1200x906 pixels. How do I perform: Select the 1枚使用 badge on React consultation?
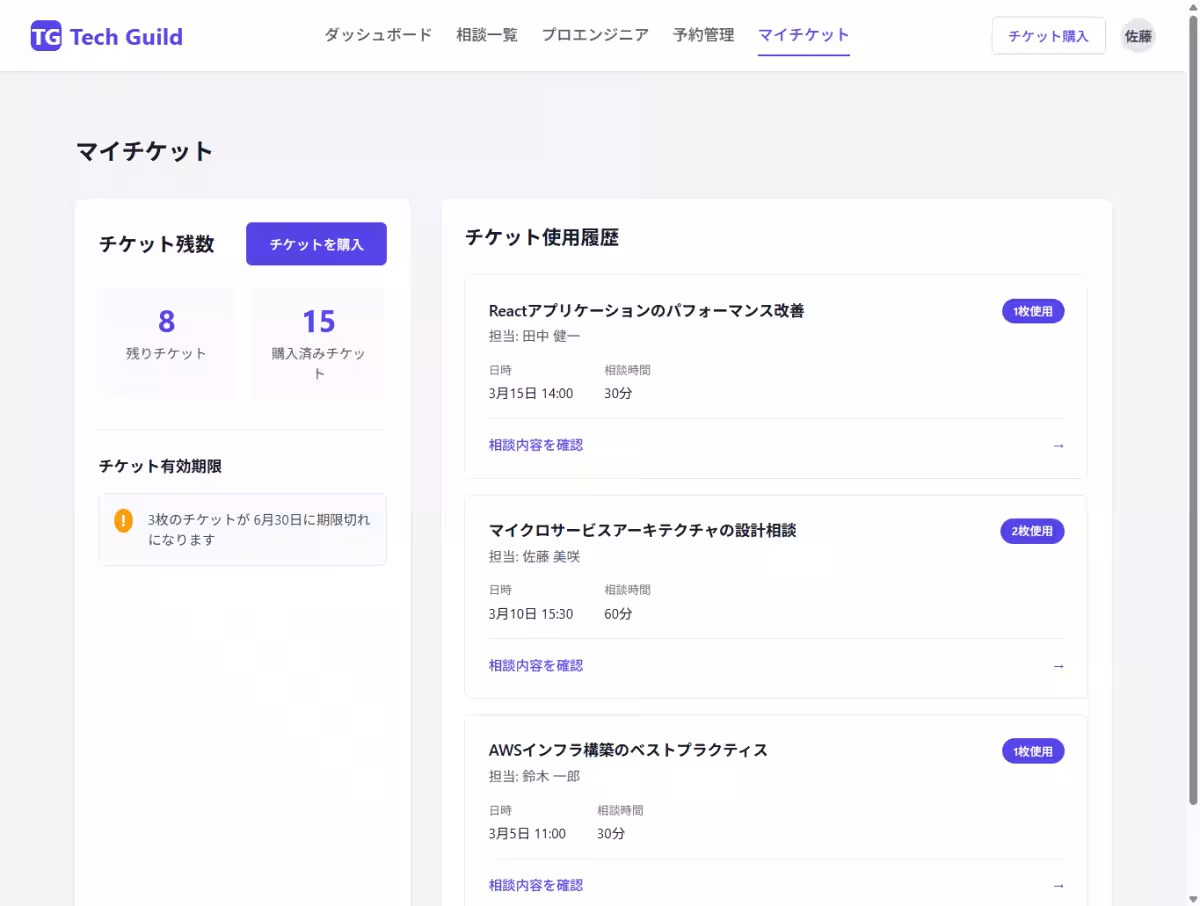point(1033,311)
